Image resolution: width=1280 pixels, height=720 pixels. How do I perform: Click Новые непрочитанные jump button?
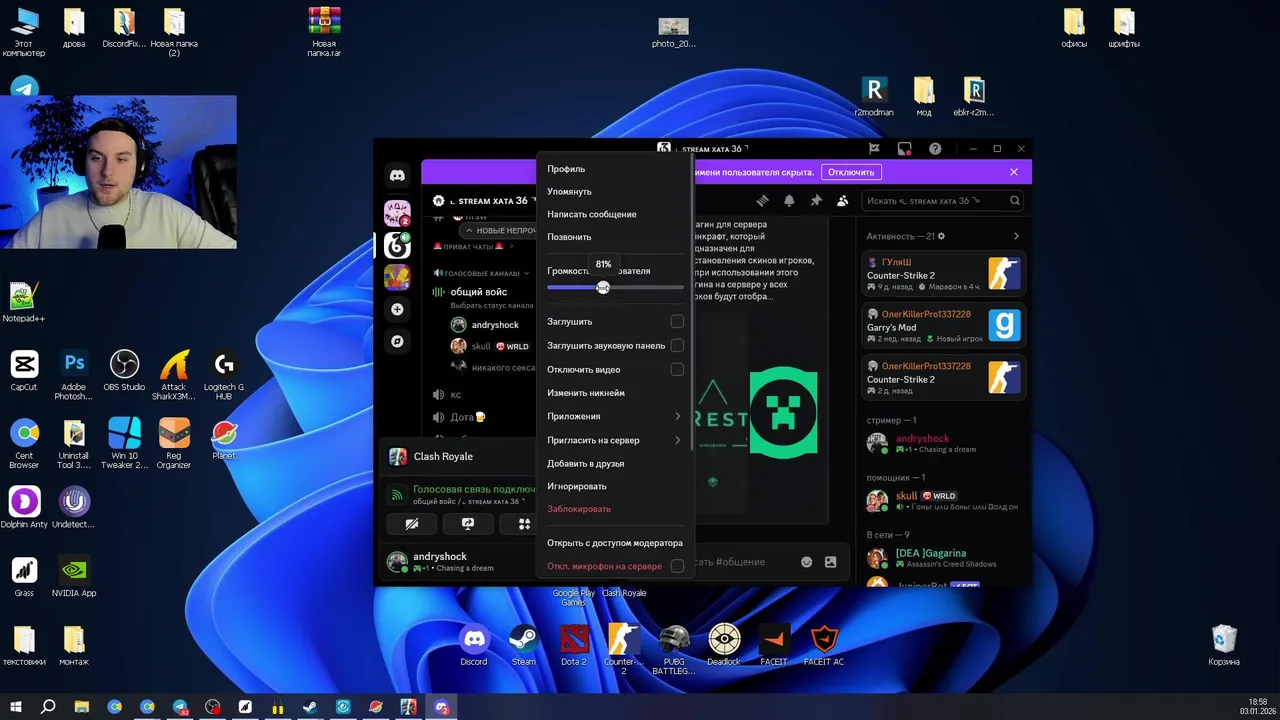coord(499,231)
